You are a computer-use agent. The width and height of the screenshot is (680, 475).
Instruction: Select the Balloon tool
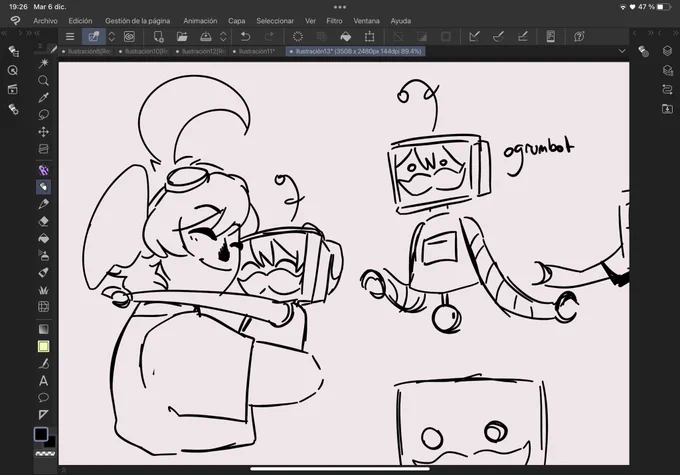pos(43,397)
